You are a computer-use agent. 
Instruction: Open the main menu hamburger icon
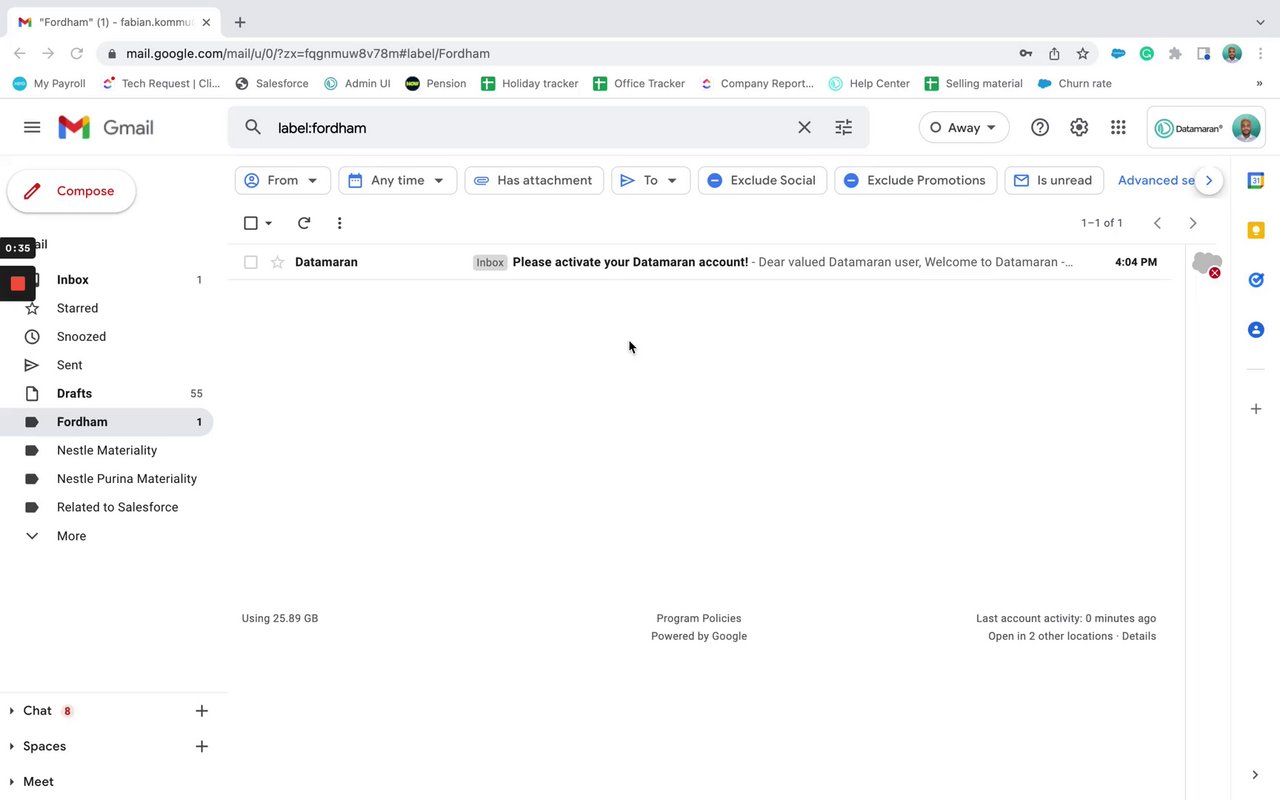click(x=32, y=127)
